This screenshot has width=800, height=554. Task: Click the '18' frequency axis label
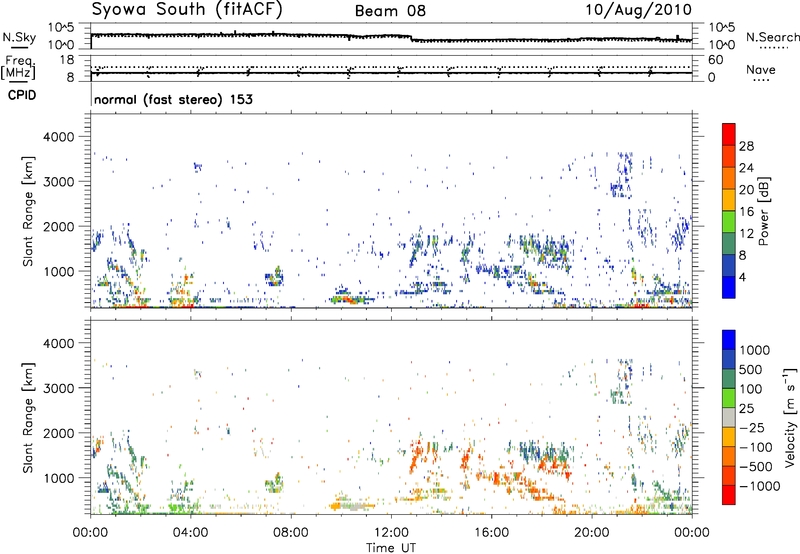click(x=67, y=60)
